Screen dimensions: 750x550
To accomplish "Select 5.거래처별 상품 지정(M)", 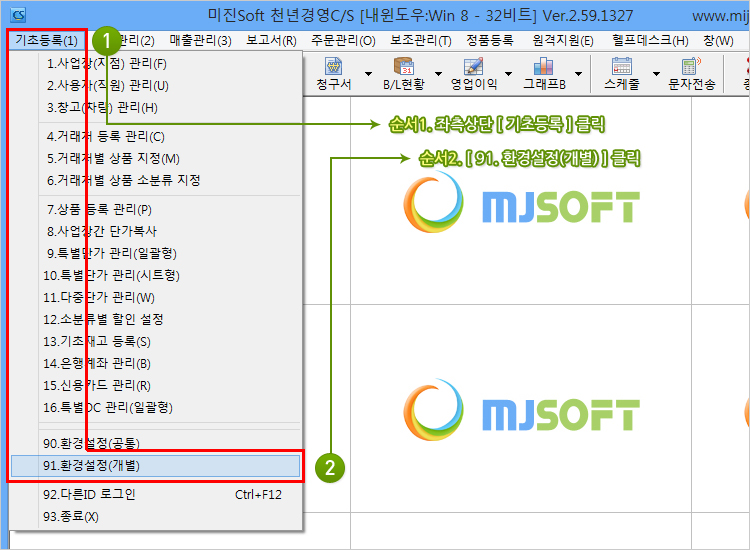I will [x=156, y=159].
